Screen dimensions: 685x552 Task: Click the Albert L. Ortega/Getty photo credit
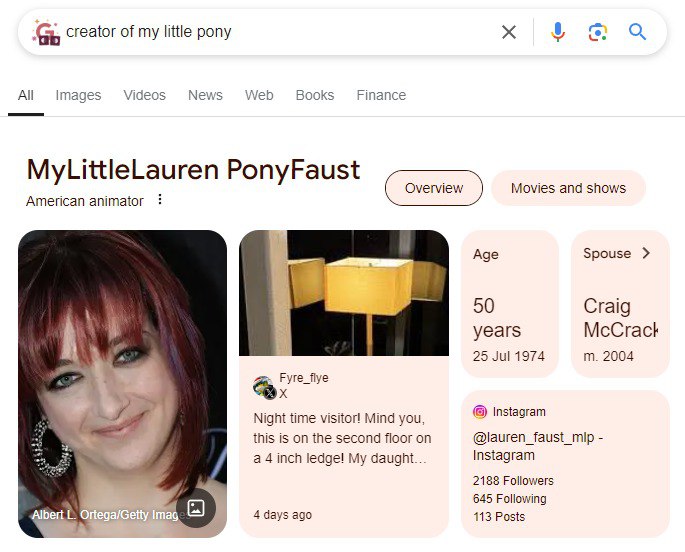click(x=109, y=514)
